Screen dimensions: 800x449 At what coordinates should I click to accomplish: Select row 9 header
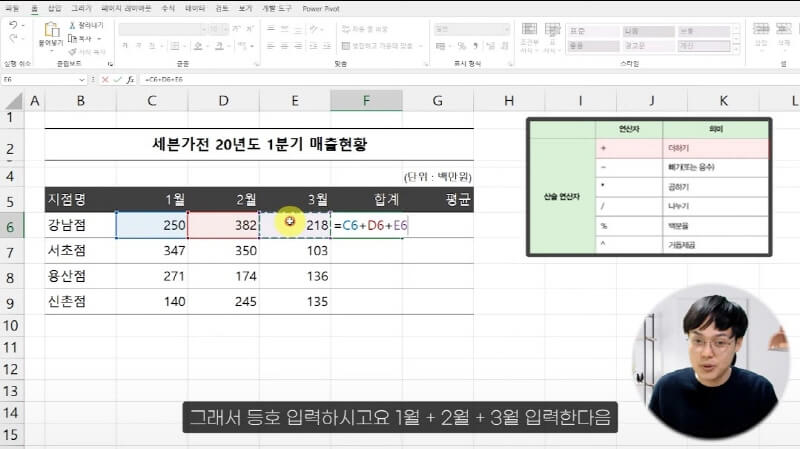(x=11, y=303)
